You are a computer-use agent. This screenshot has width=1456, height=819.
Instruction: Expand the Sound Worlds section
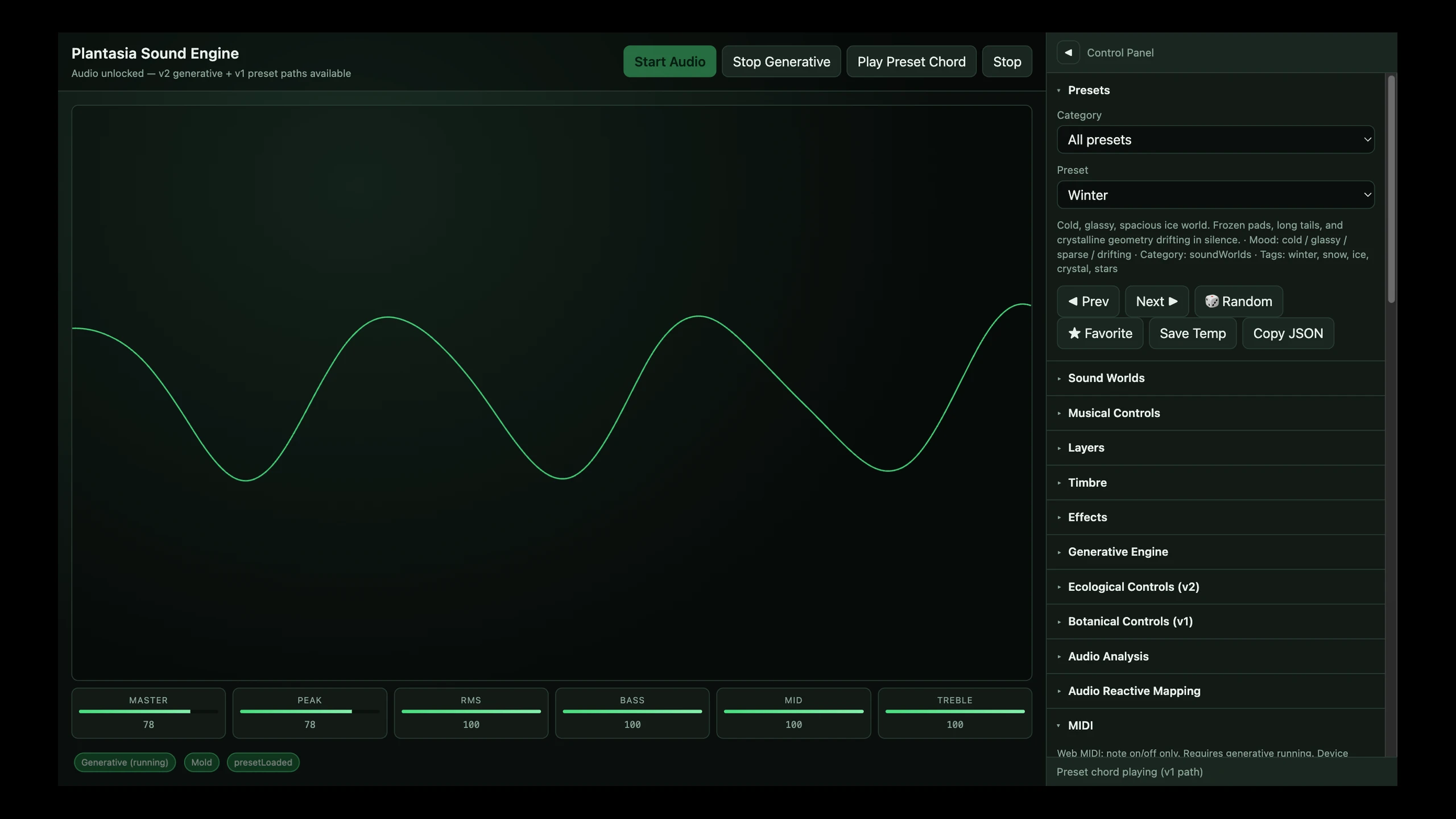point(1215,378)
